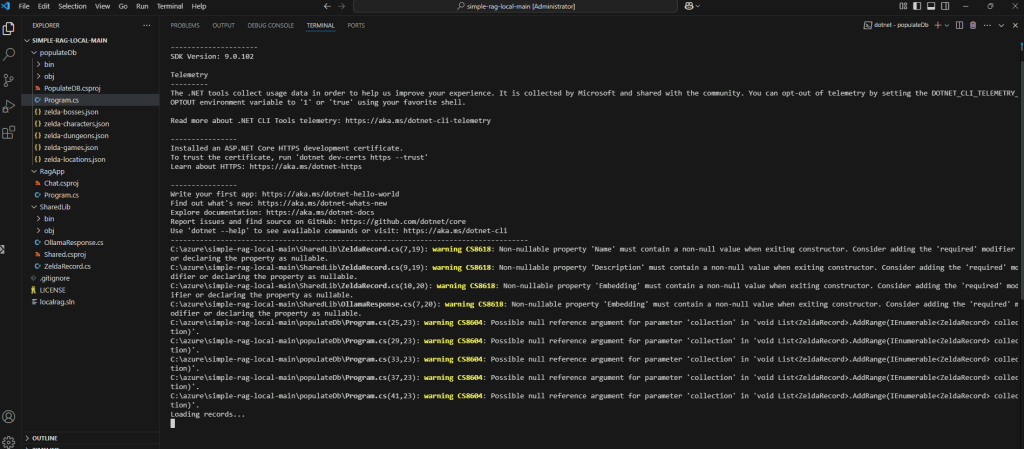The height and width of the screenshot is (449, 1024).
Task: Click the VS Code logo icon
Action: [x=6, y=6]
